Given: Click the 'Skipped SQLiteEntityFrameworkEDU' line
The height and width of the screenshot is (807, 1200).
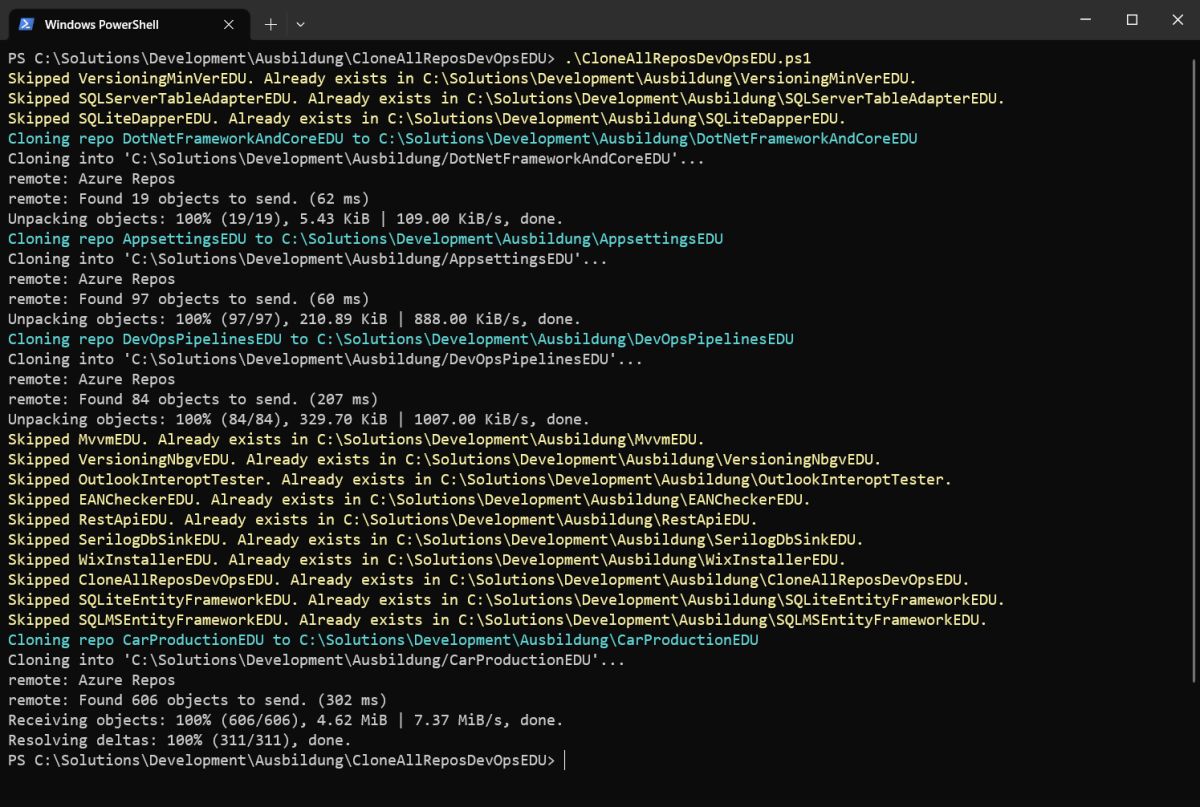Looking at the screenshot, I should pos(506,598).
